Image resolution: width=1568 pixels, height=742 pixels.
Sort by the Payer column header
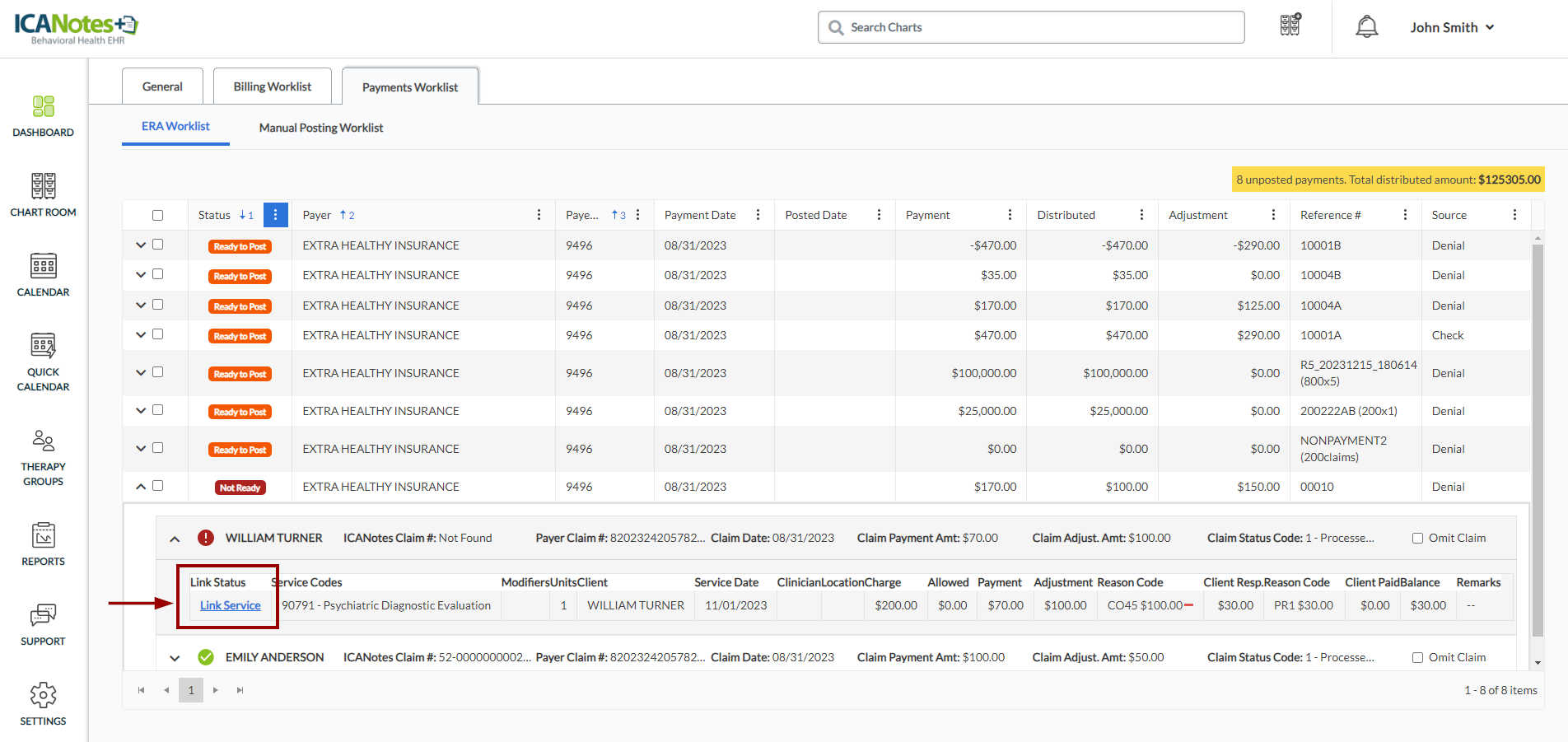(x=317, y=215)
